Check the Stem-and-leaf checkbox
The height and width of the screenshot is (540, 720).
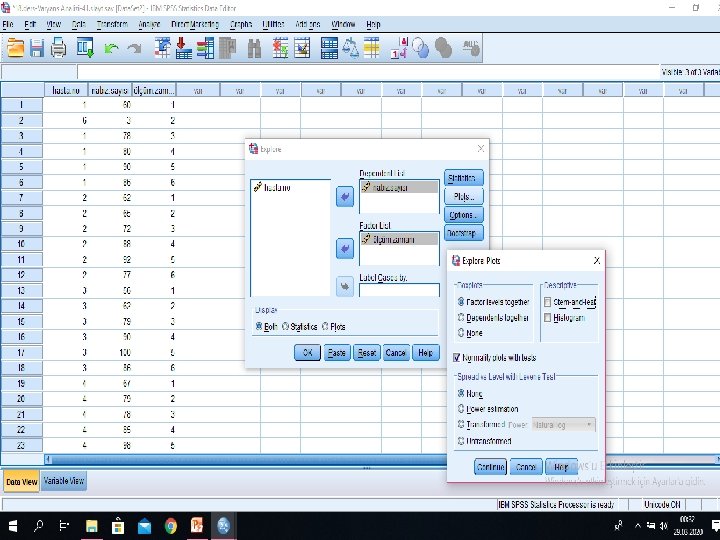547,302
